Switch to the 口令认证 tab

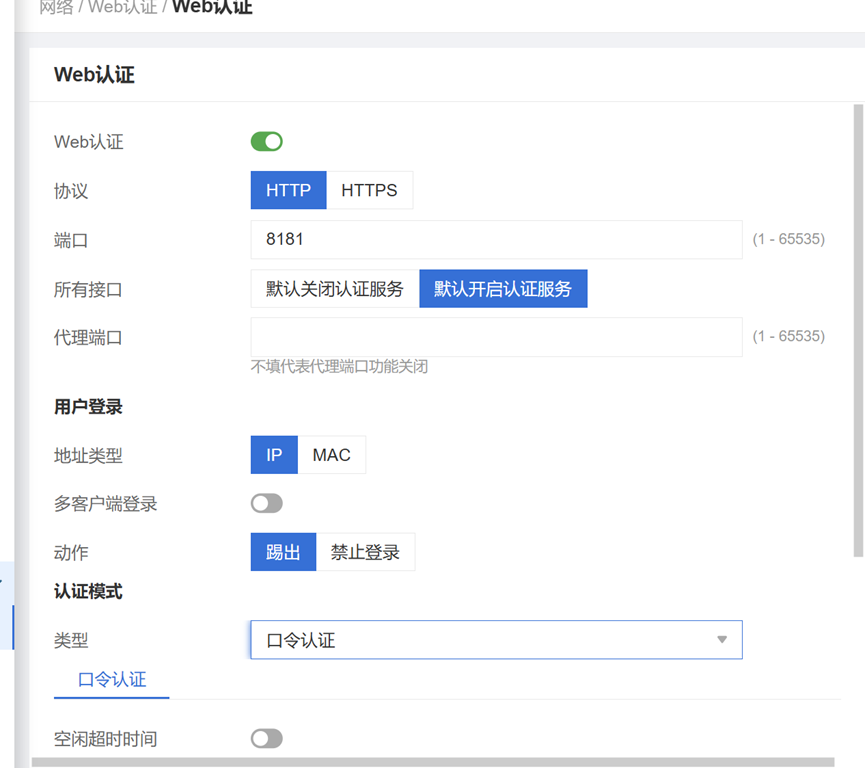112,680
